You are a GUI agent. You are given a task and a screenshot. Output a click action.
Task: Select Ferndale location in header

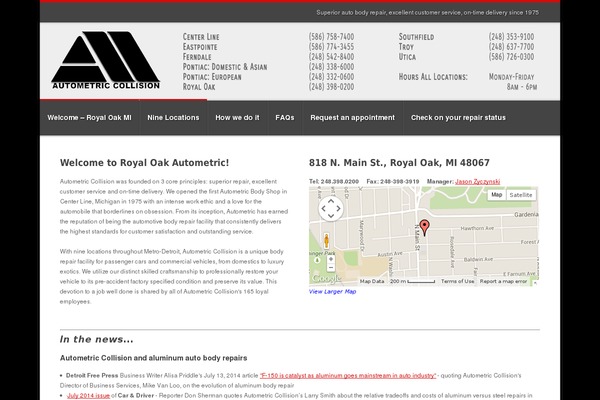[197, 57]
